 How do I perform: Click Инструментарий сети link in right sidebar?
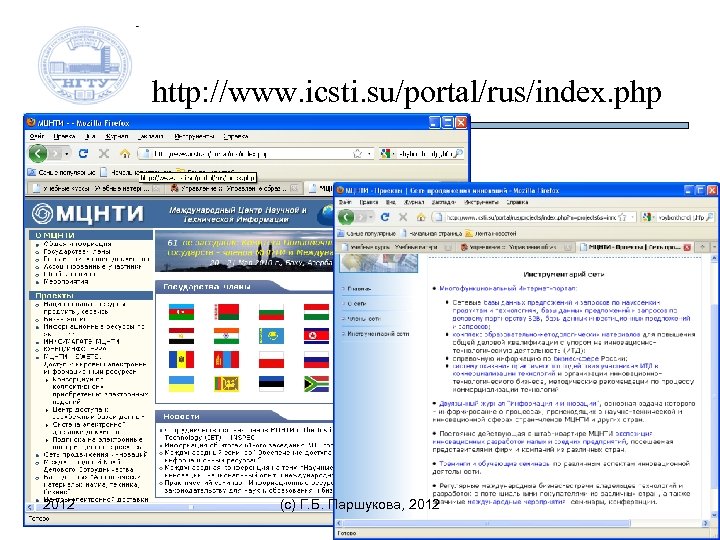click(x=378, y=334)
